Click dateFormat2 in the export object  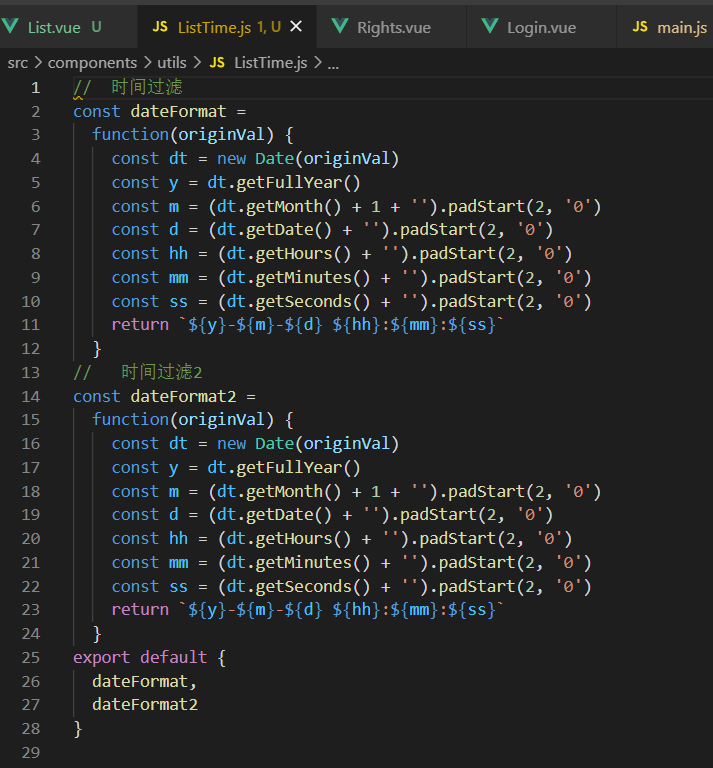click(x=145, y=705)
